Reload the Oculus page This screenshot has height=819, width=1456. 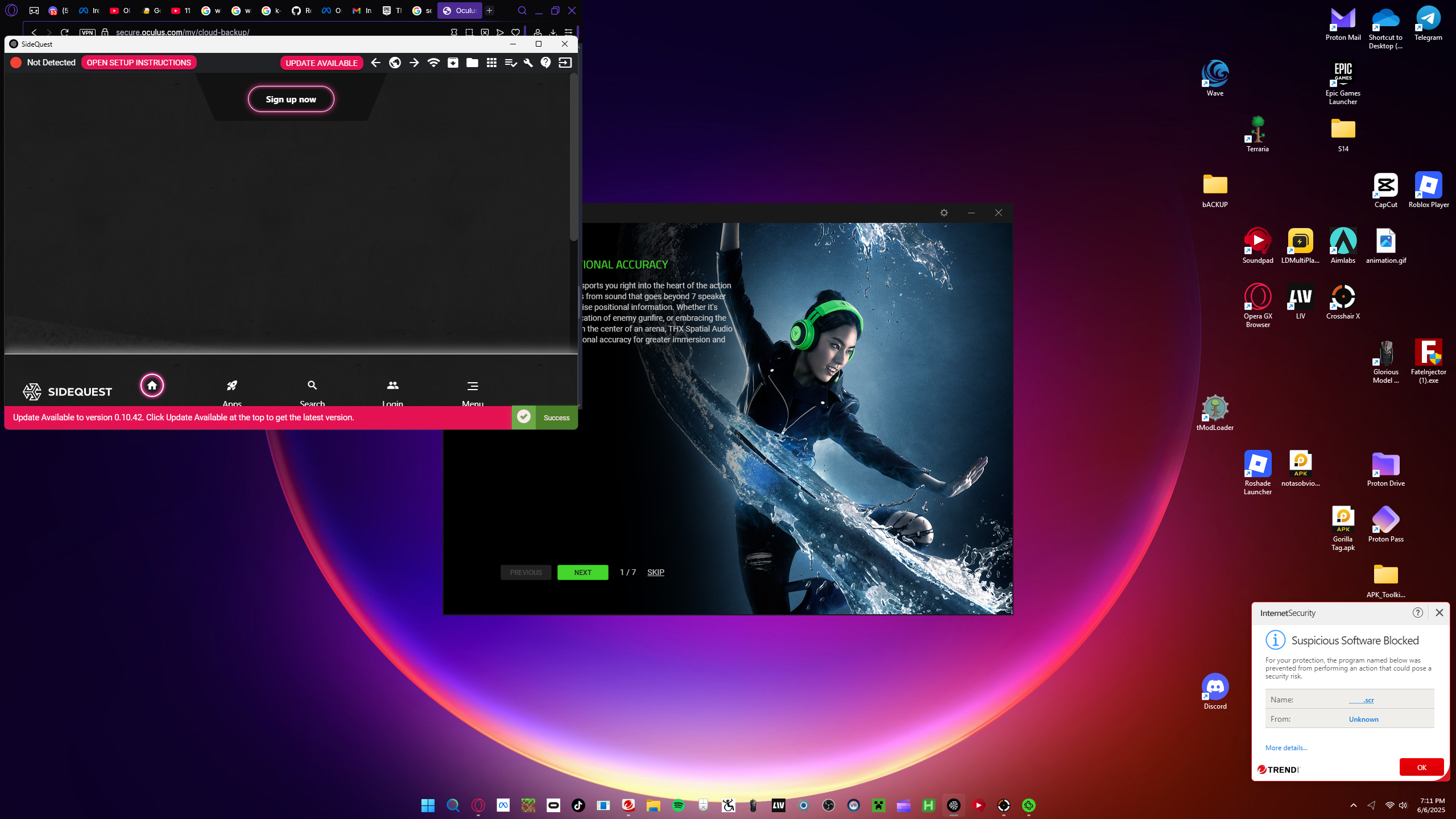(64, 32)
